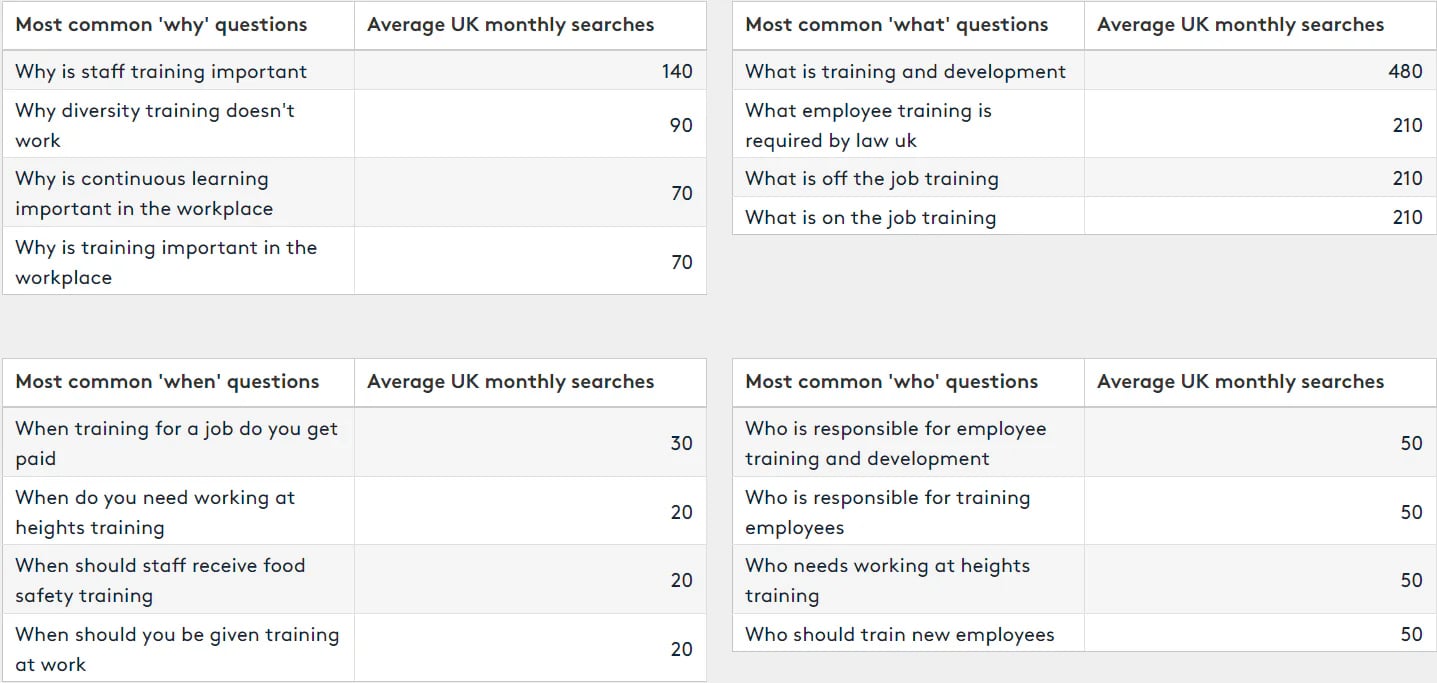1437x683 pixels.
Task: Select "Why diversity training doesn't work" cell
Action: click(155, 125)
